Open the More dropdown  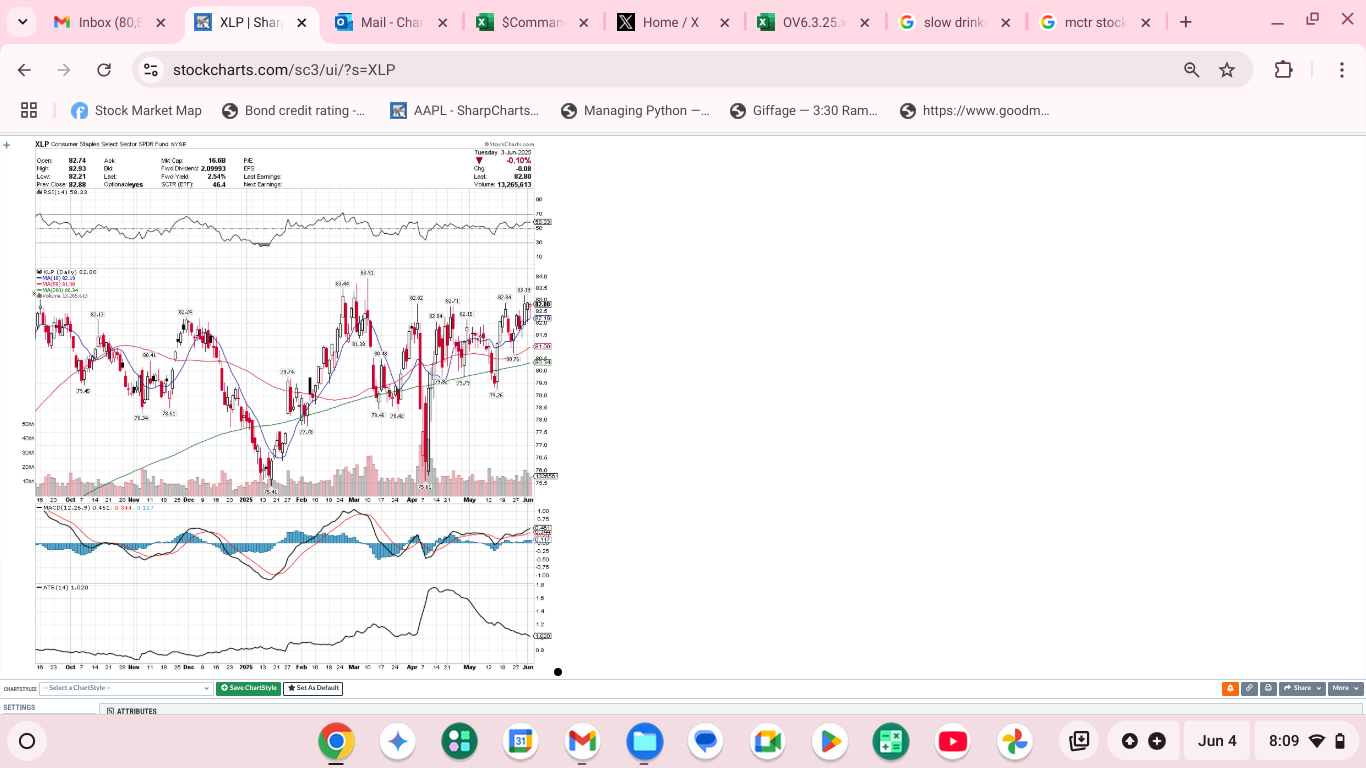point(1345,688)
